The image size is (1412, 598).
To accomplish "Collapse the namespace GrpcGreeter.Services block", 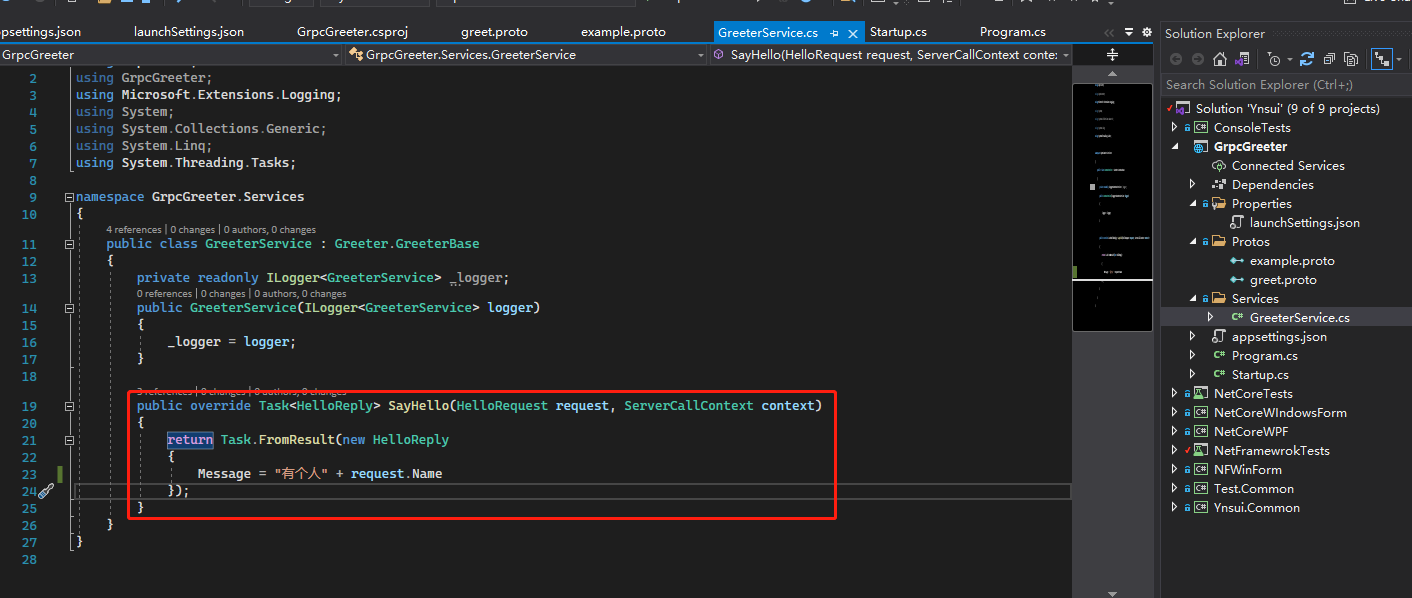I will tap(68, 197).
